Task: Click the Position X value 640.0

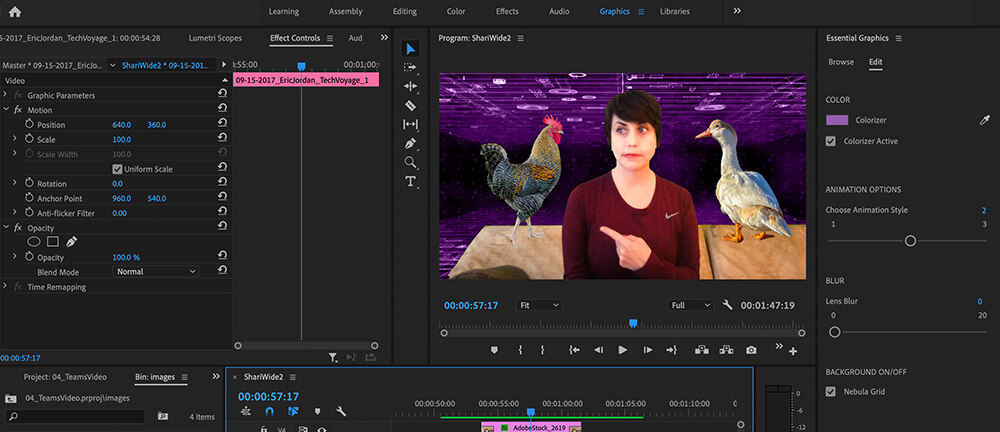Action: [122, 125]
